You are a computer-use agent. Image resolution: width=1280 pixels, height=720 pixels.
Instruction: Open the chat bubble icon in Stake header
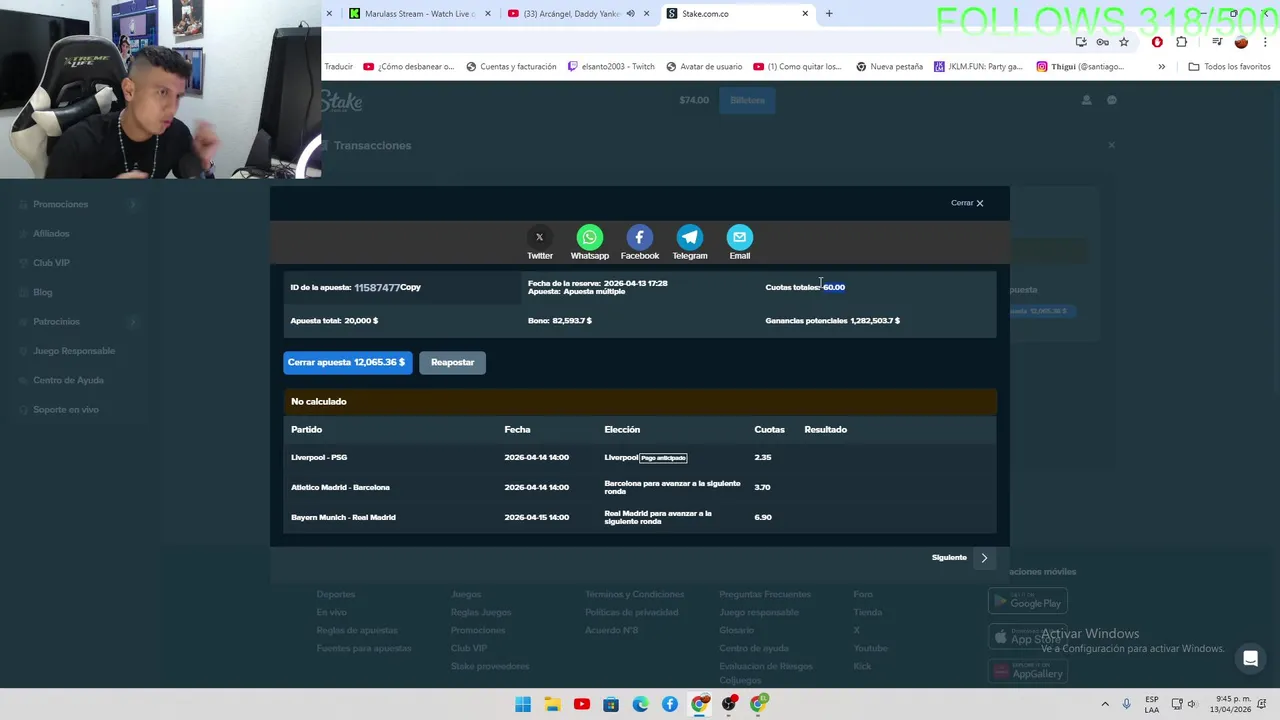(x=1112, y=100)
